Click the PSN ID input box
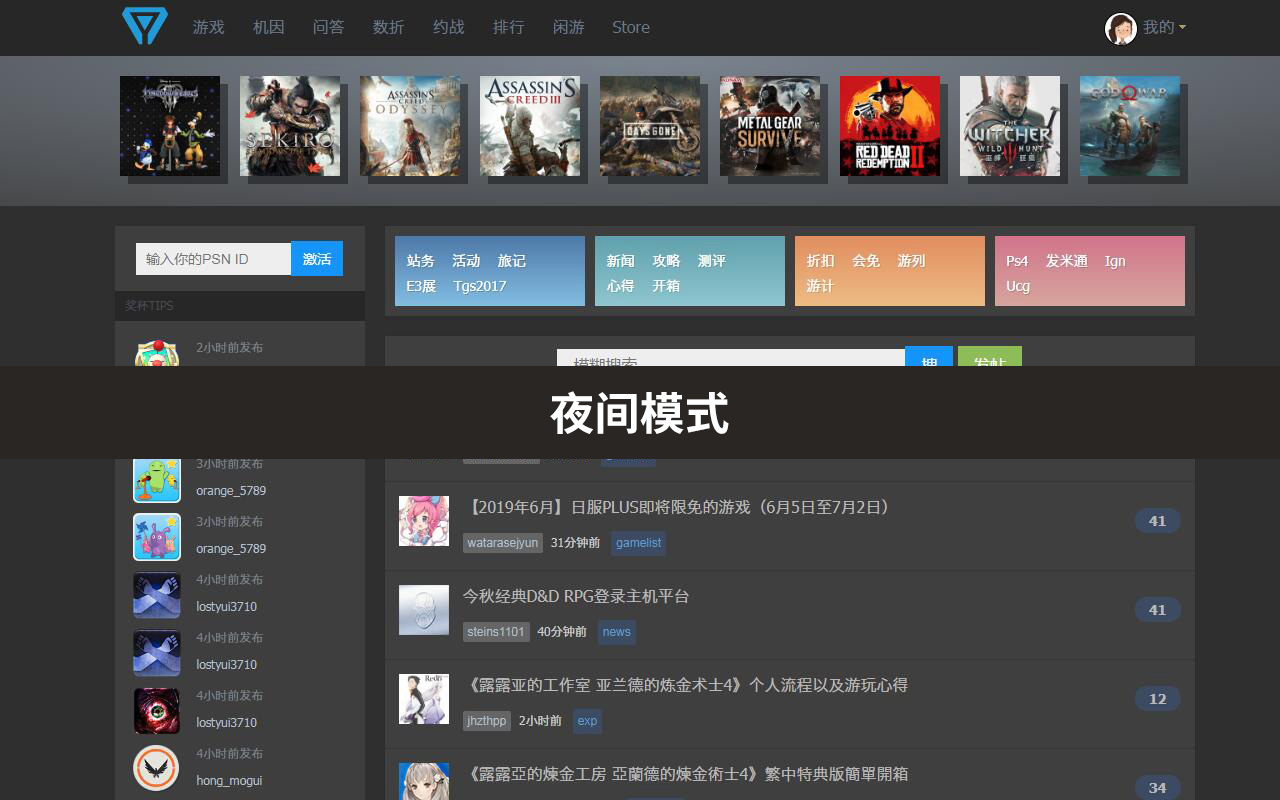This screenshot has height=800, width=1280. (x=211, y=258)
